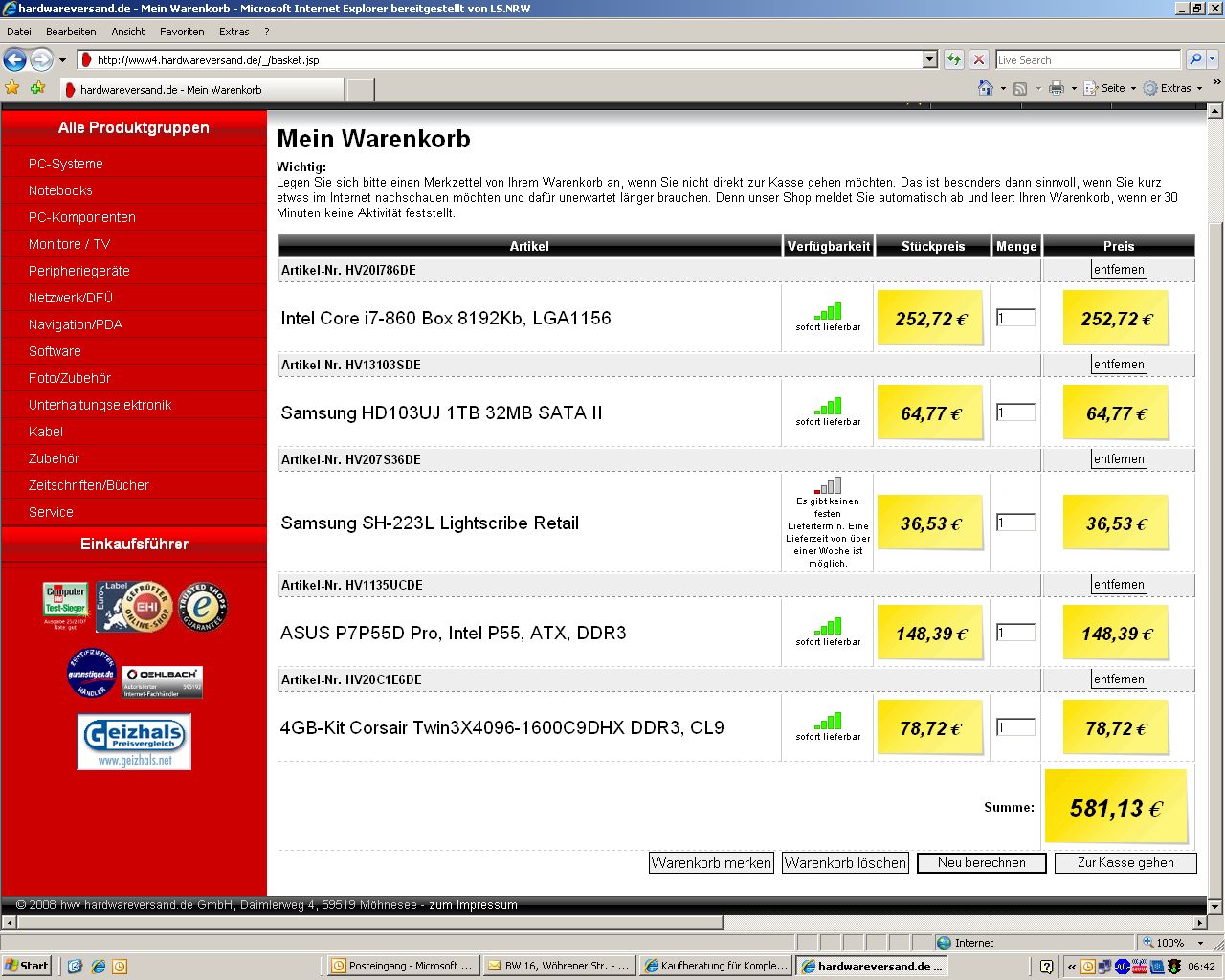Screen dimensions: 1225x980
Task: Click the Live Search magnifier icon
Action: 1195,59
